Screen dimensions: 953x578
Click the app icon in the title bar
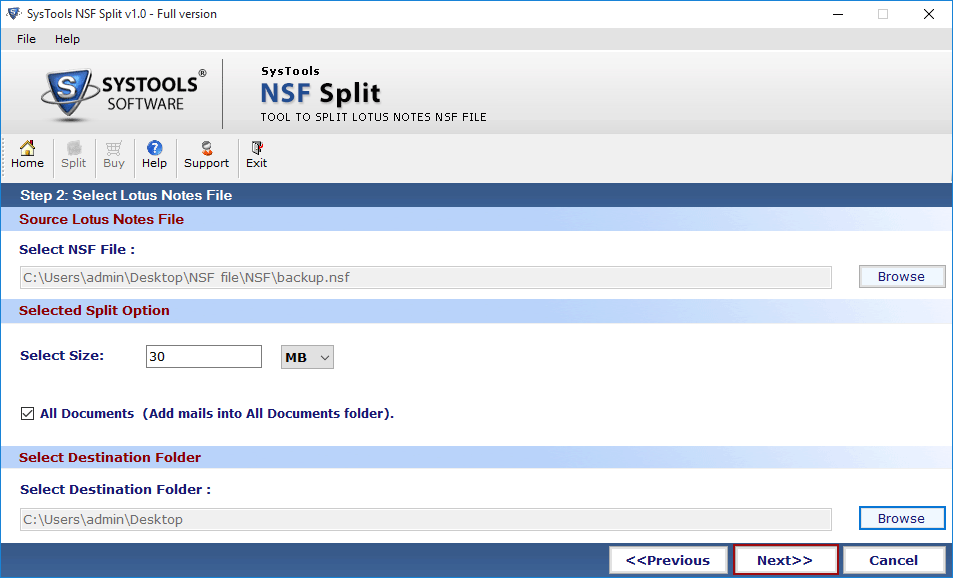click(13, 13)
